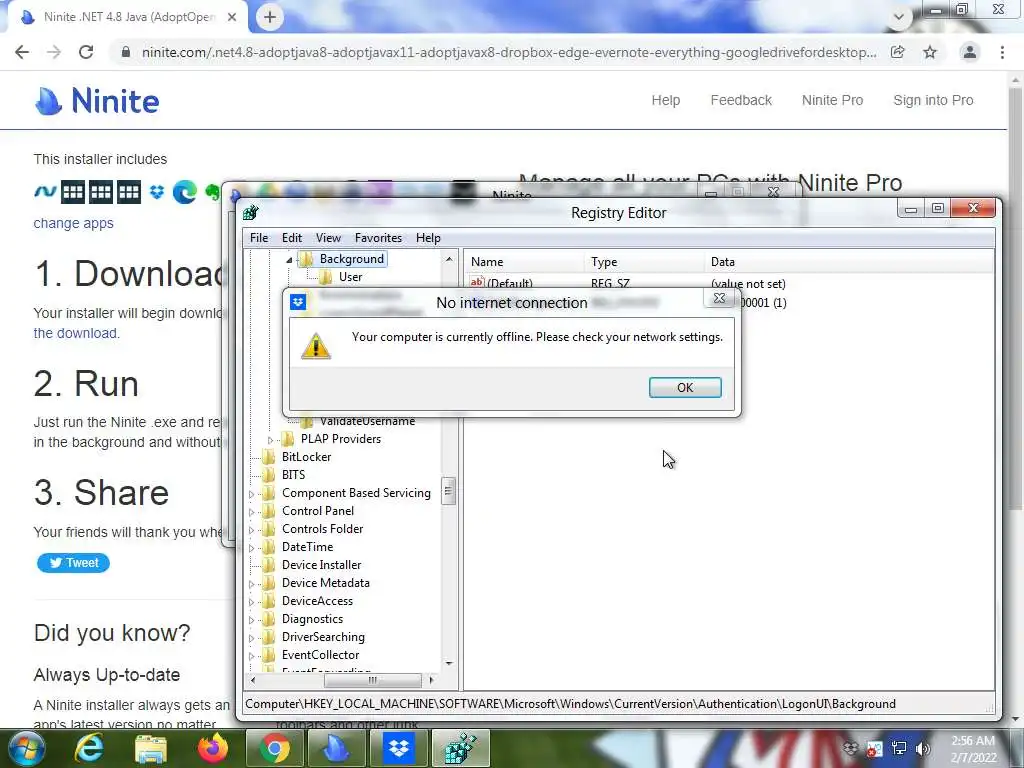Image resolution: width=1024 pixels, height=768 pixels.
Task: Click the Tweet button on Ninite page
Action: 73,562
